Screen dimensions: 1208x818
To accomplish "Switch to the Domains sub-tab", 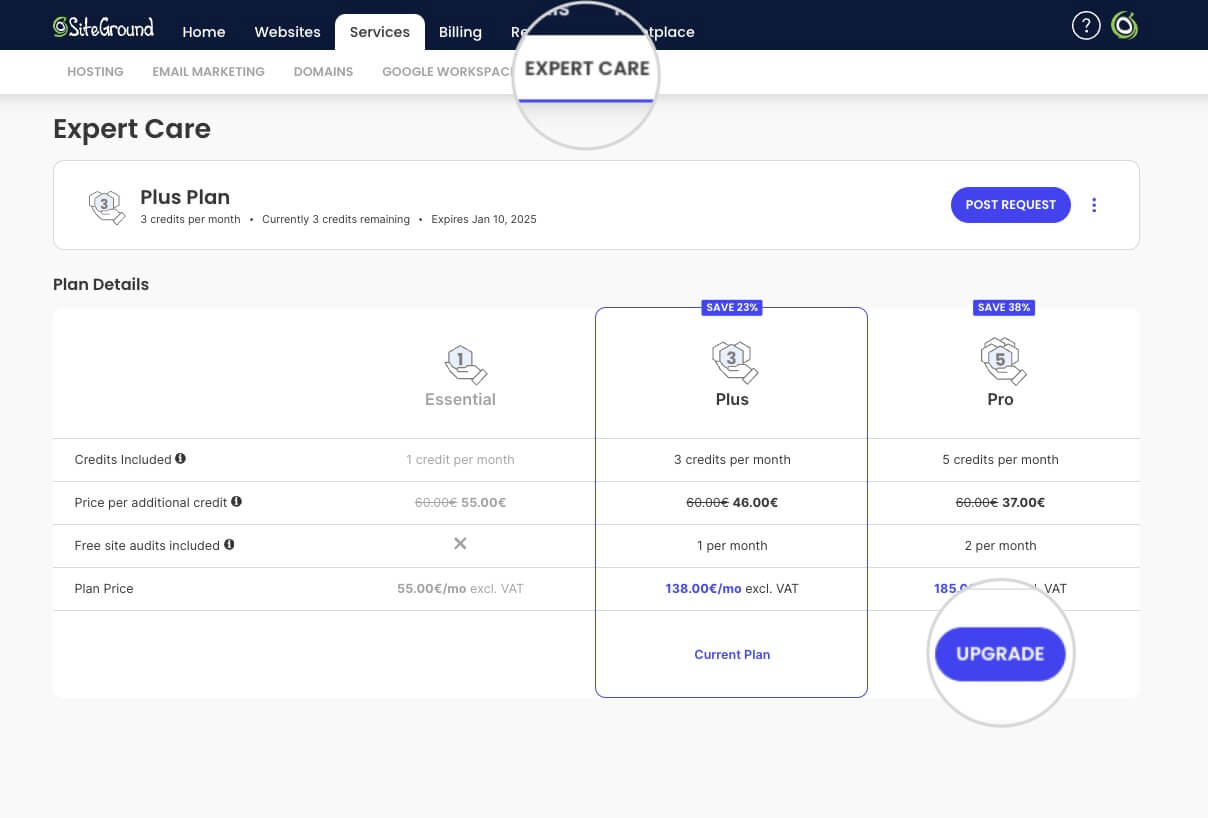I will [323, 72].
